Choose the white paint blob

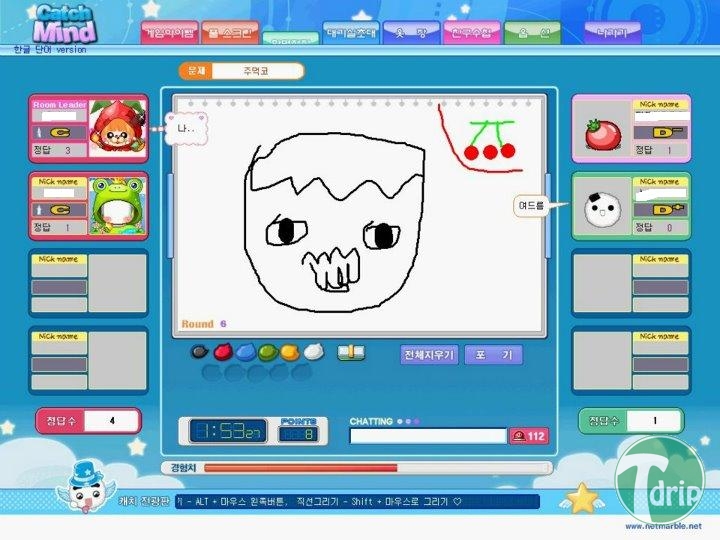[x=313, y=352]
